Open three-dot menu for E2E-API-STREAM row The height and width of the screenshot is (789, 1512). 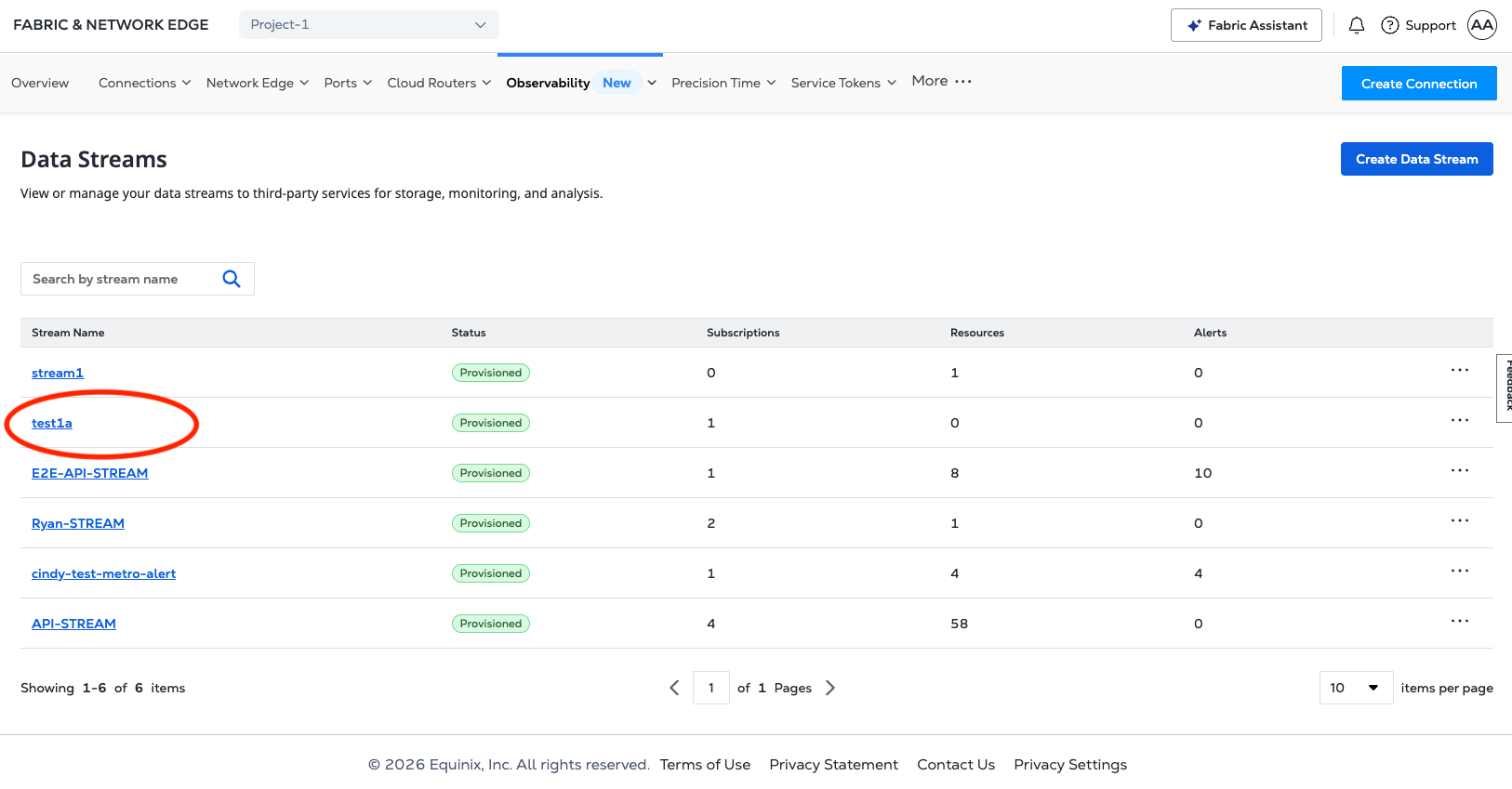1459,471
